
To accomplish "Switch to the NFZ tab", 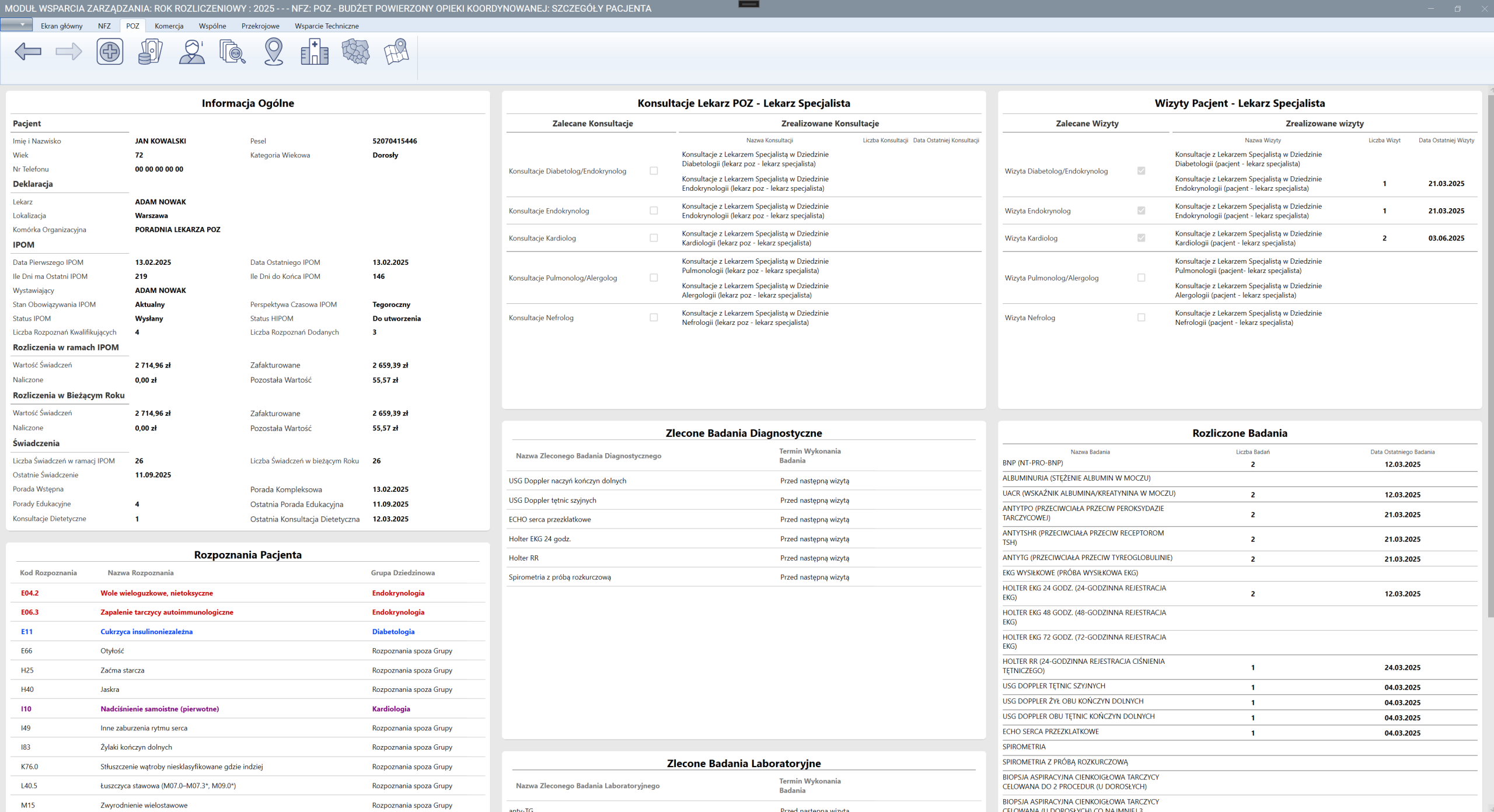I will (104, 26).
